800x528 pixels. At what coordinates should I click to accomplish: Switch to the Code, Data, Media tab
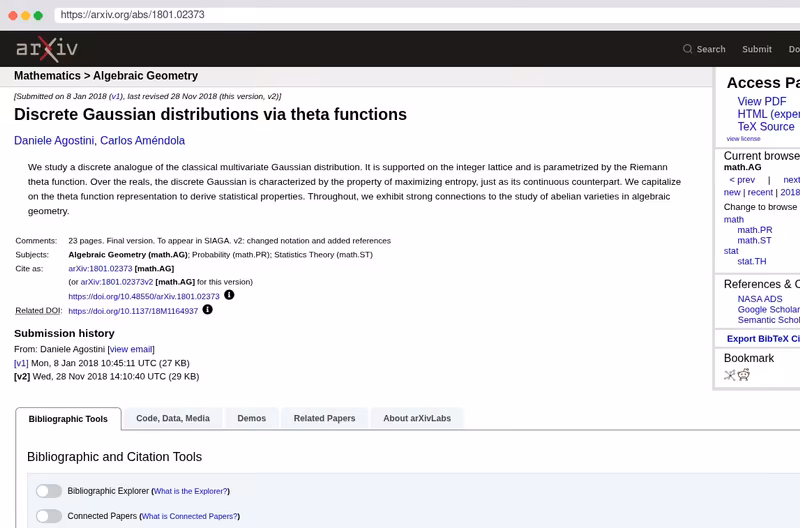coord(173,418)
